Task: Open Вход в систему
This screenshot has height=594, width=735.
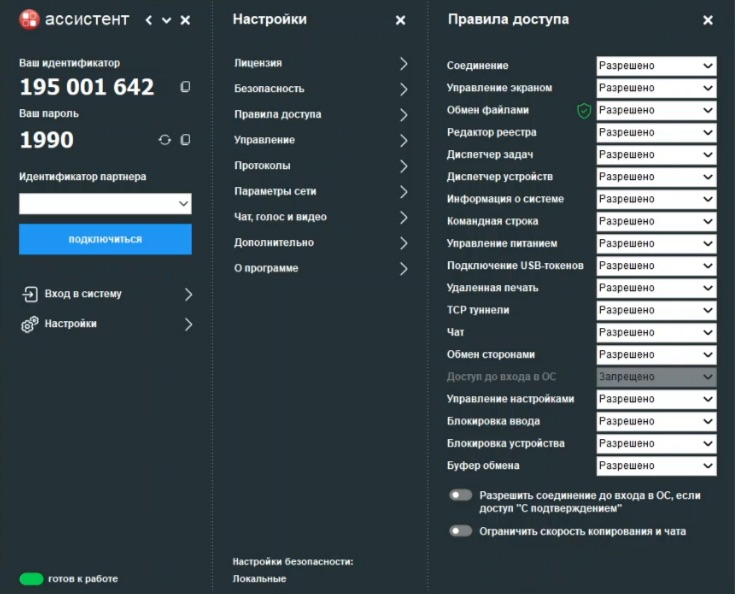Action: coord(107,294)
